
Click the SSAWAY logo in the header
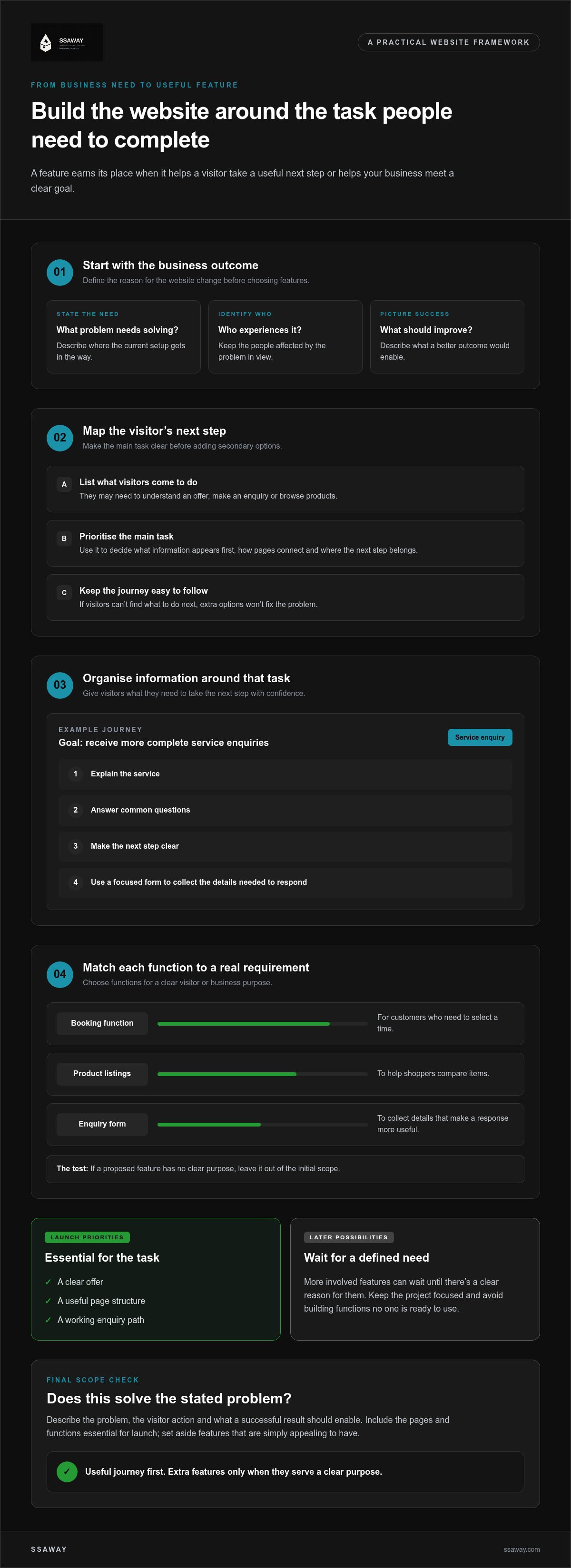(67, 42)
